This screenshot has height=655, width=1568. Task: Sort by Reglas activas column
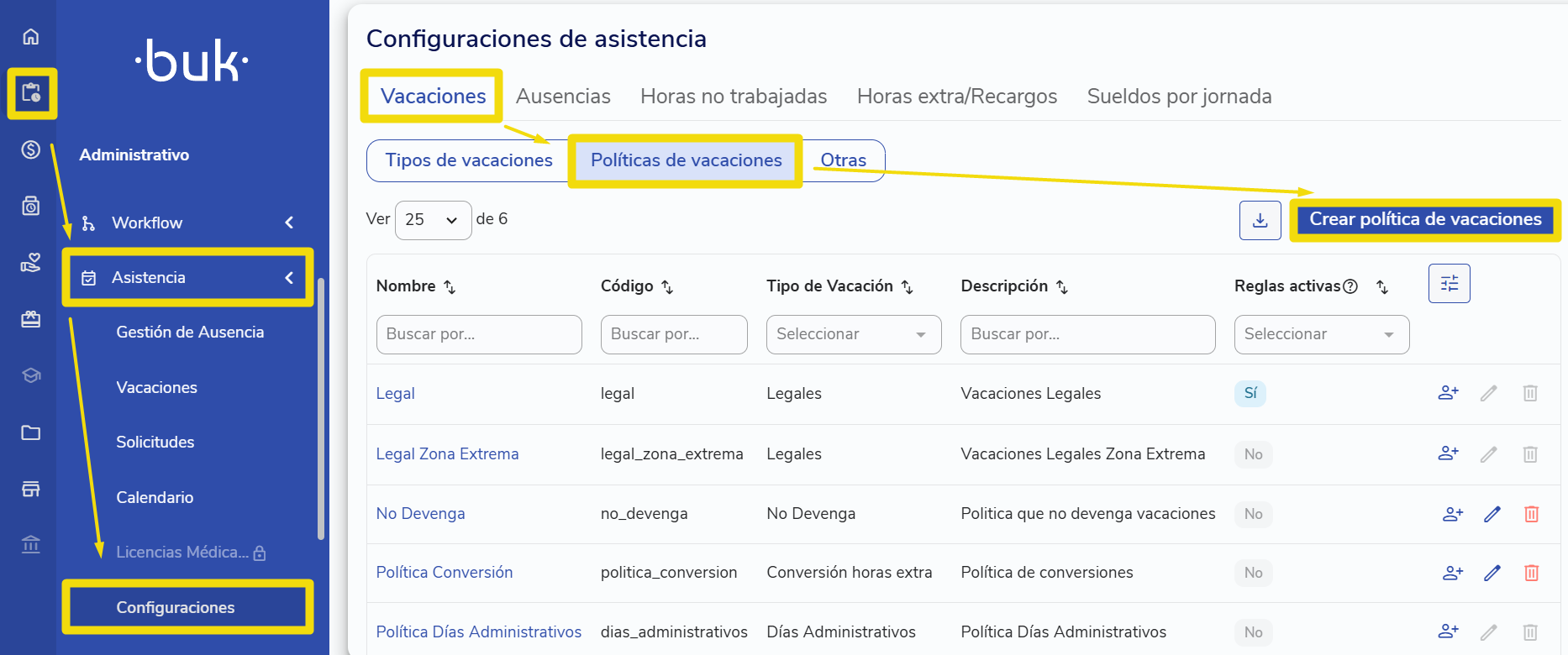1382,287
